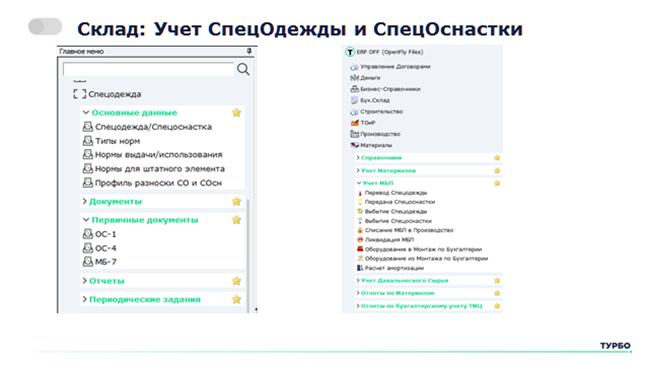This screenshot has width=649, height=365.
Task: Click the red icon for Ликвидация МБП
Action: (x=360, y=240)
